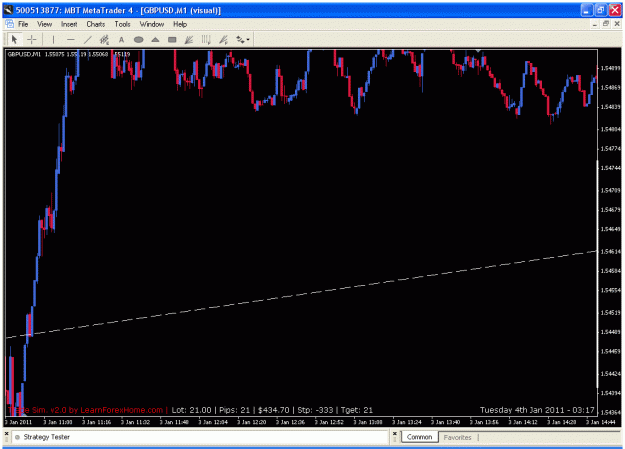
Task: Open the Tools menu
Action: pyautogui.click(x=122, y=24)
